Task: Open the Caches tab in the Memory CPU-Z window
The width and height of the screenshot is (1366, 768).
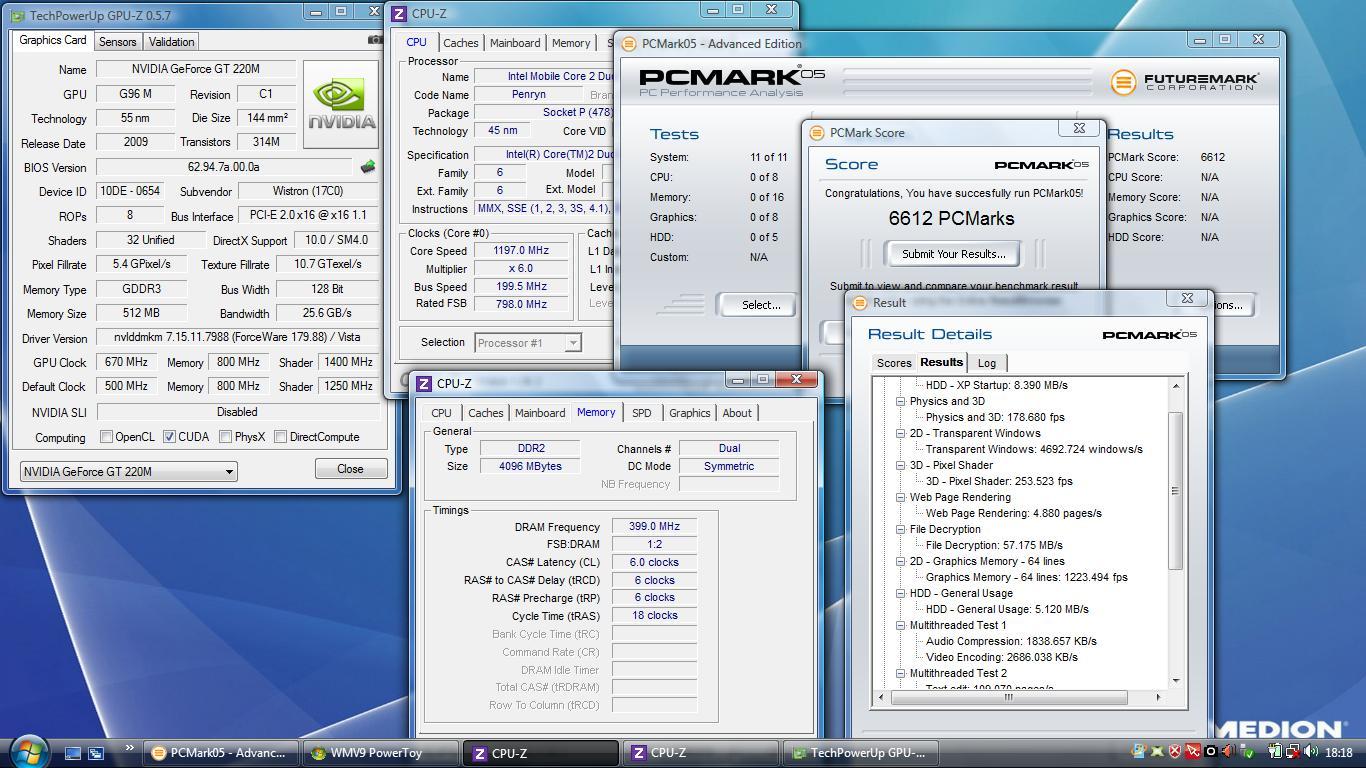Action: (x=485, y=413)
